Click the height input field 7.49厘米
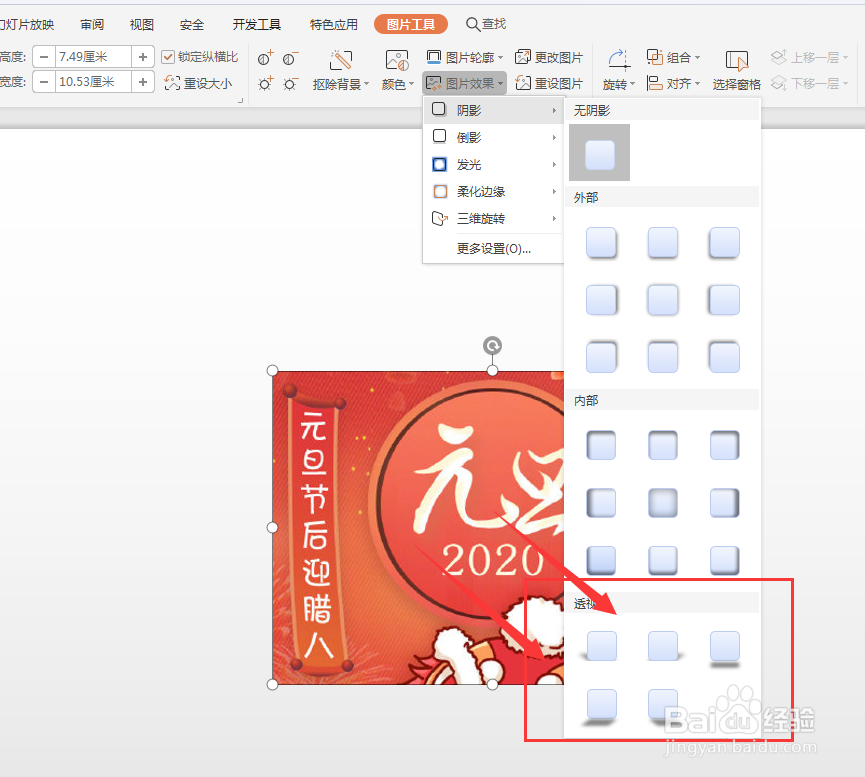The width and height of the screenshot is (865, 777). pyautogui.click(x=93, y=57)
